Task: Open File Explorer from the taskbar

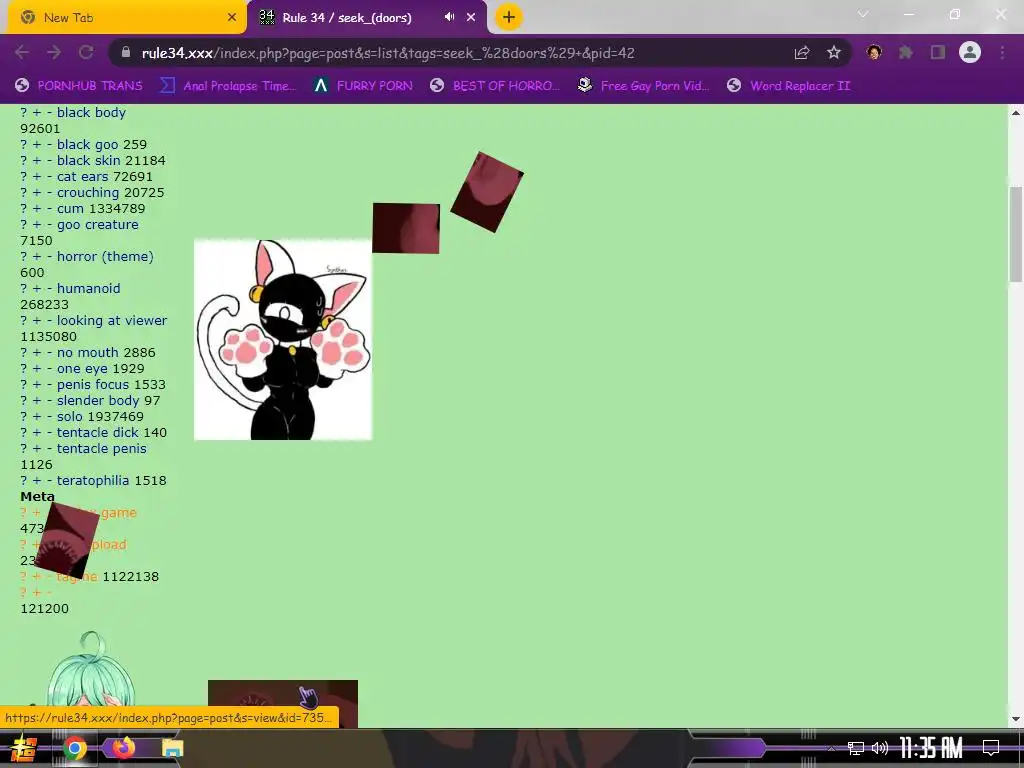Action: (x=172, y=748)
